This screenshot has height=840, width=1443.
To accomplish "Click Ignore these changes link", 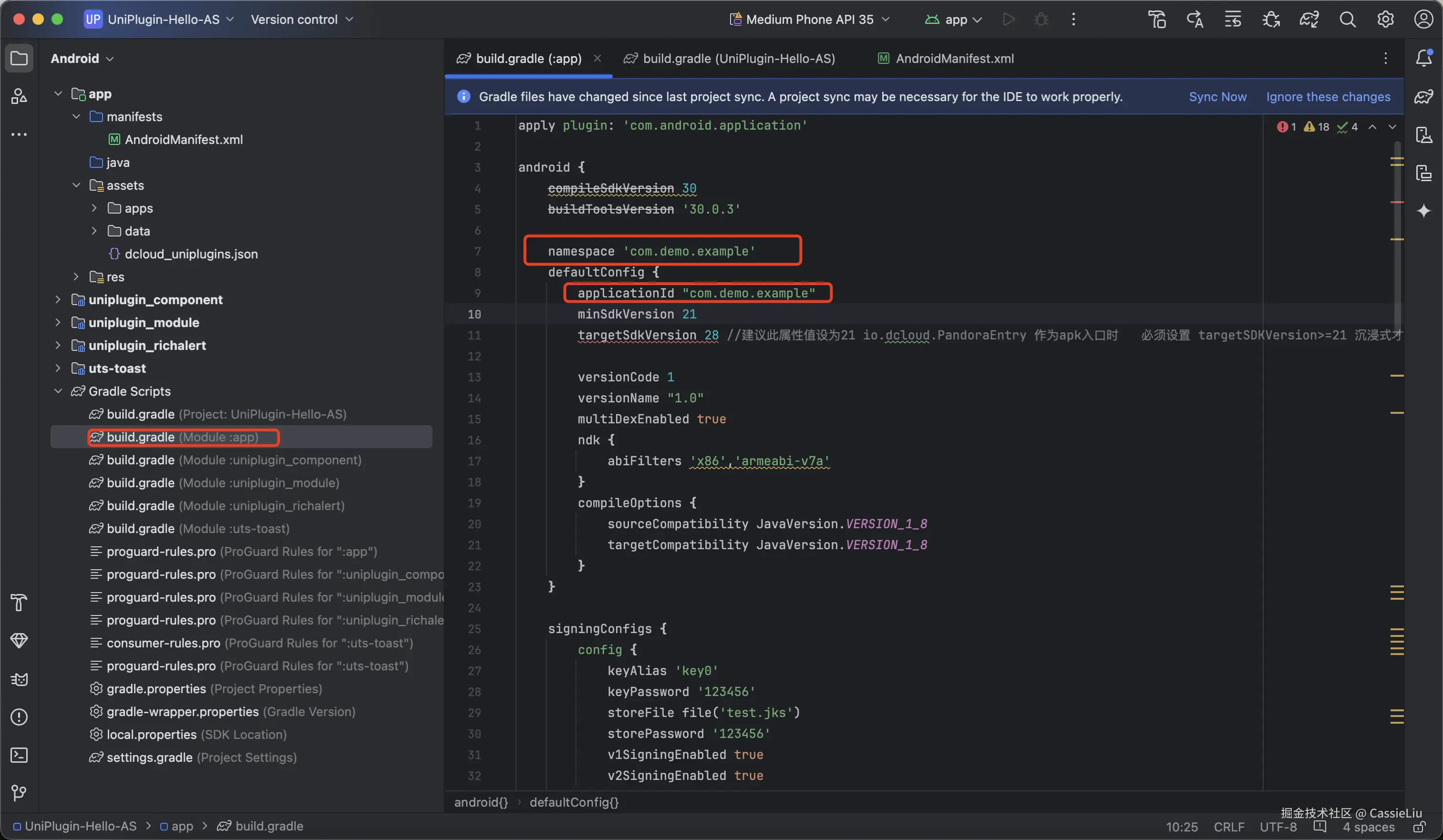I will coord(1328,97).
